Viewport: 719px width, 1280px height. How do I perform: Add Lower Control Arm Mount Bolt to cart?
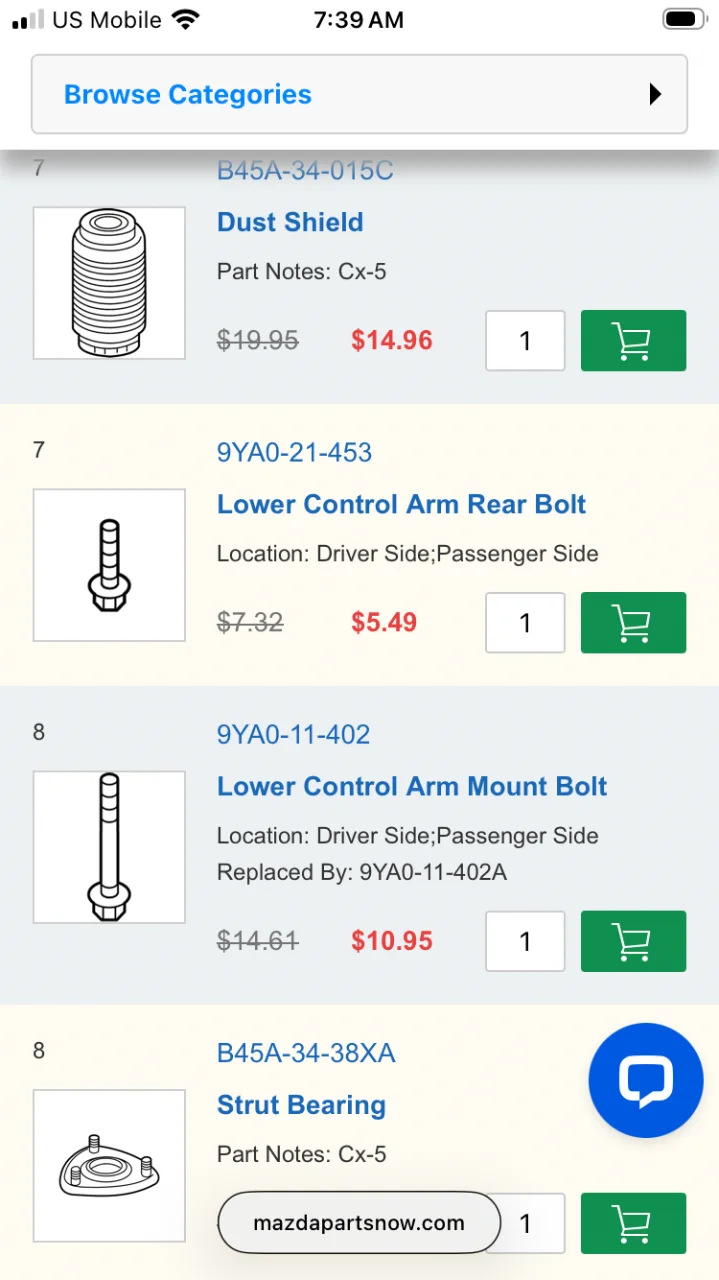633,941
